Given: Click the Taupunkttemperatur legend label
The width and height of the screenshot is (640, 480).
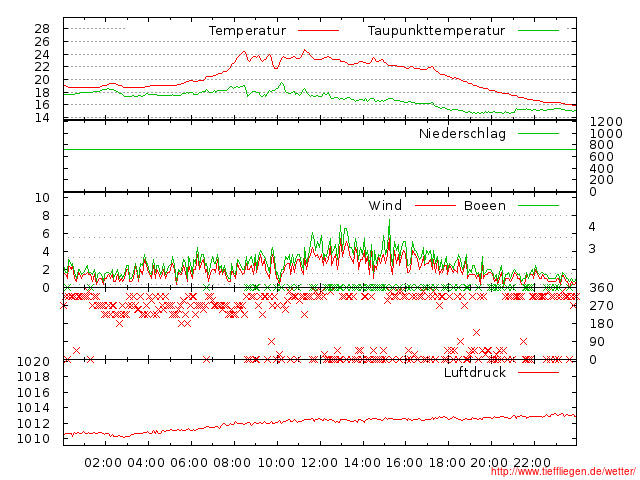Looking at the screenshot, I should (436, 31).
